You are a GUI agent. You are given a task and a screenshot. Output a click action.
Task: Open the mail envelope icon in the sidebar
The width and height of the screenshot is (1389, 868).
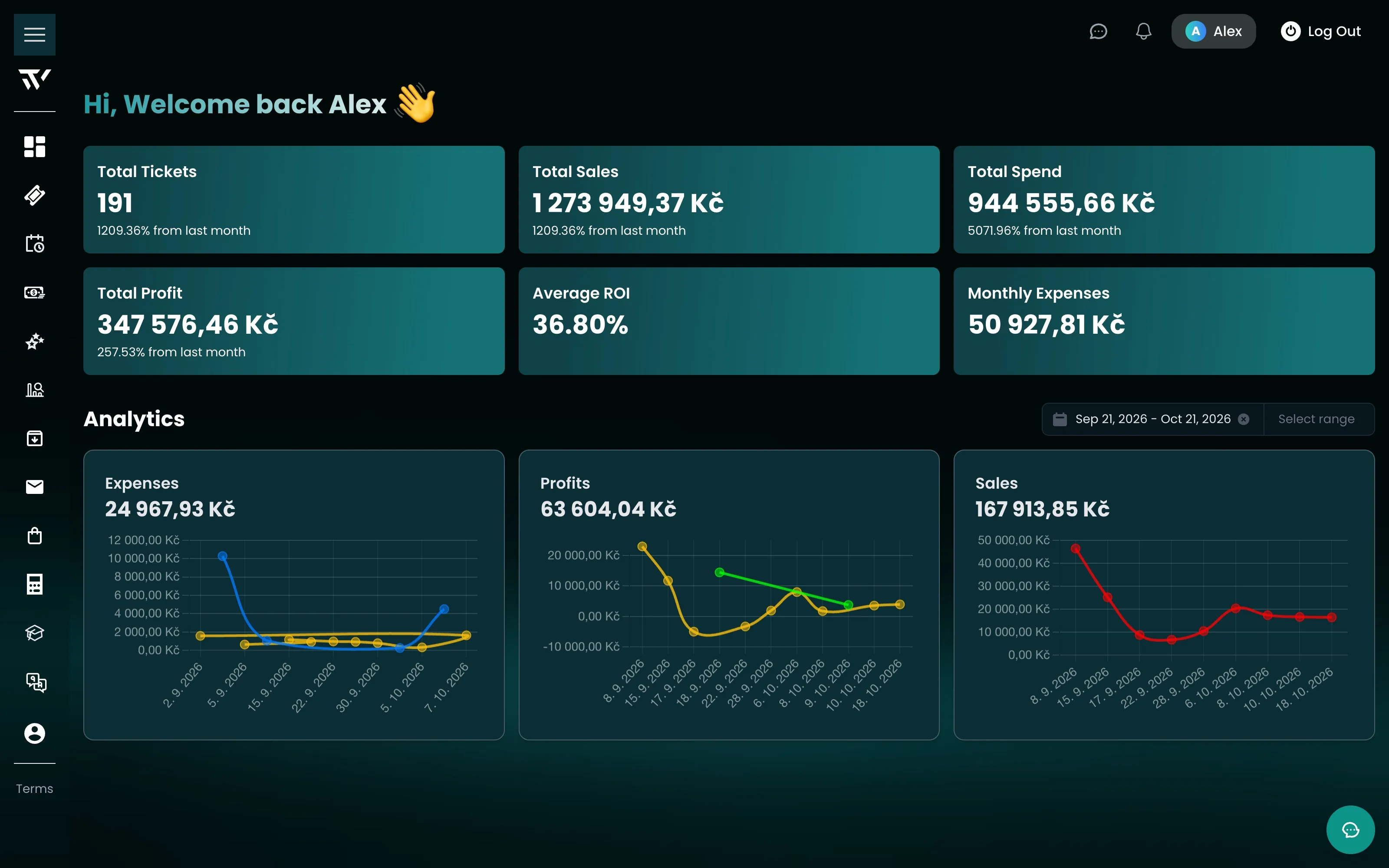coord(34,487)
